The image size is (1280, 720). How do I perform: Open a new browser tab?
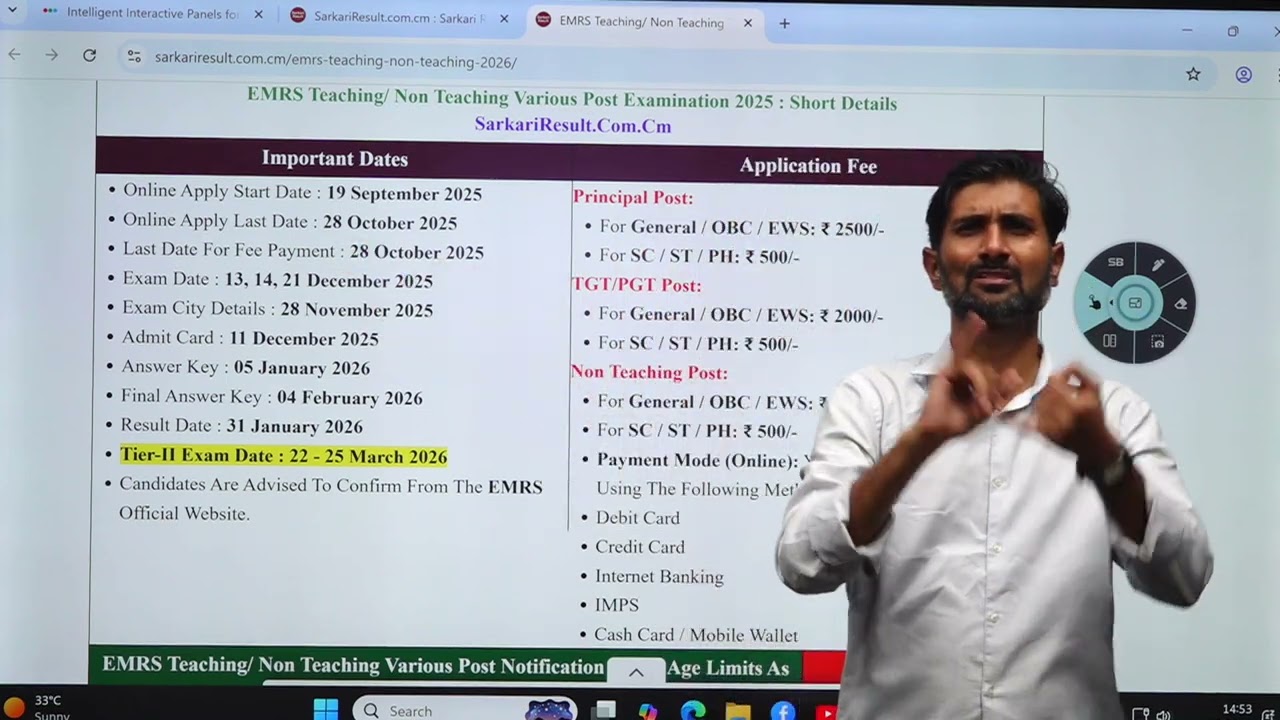pyautogui.click(x=784, y=23)
